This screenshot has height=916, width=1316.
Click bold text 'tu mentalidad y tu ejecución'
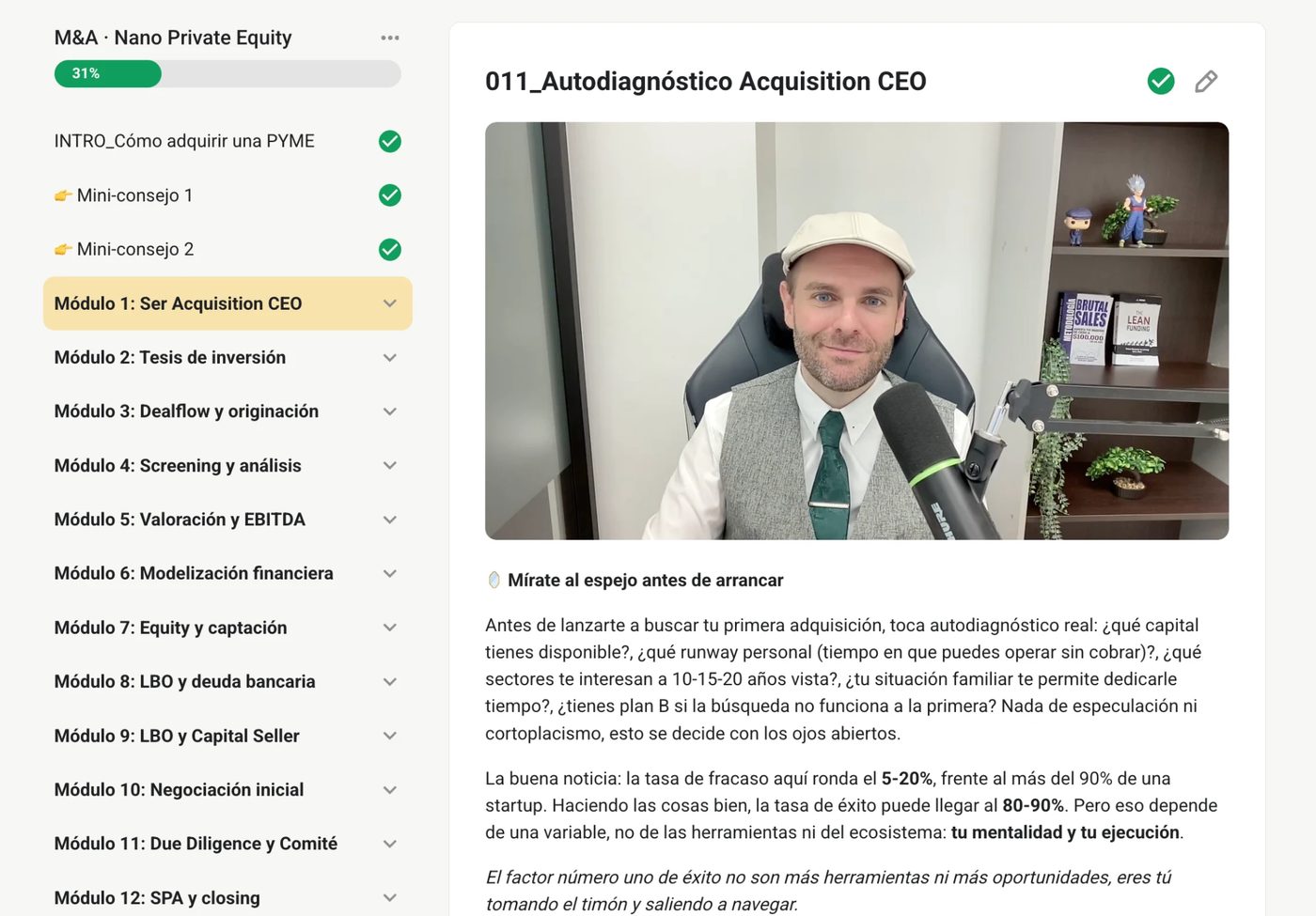pyautogui.click(x=1065, y=832)
